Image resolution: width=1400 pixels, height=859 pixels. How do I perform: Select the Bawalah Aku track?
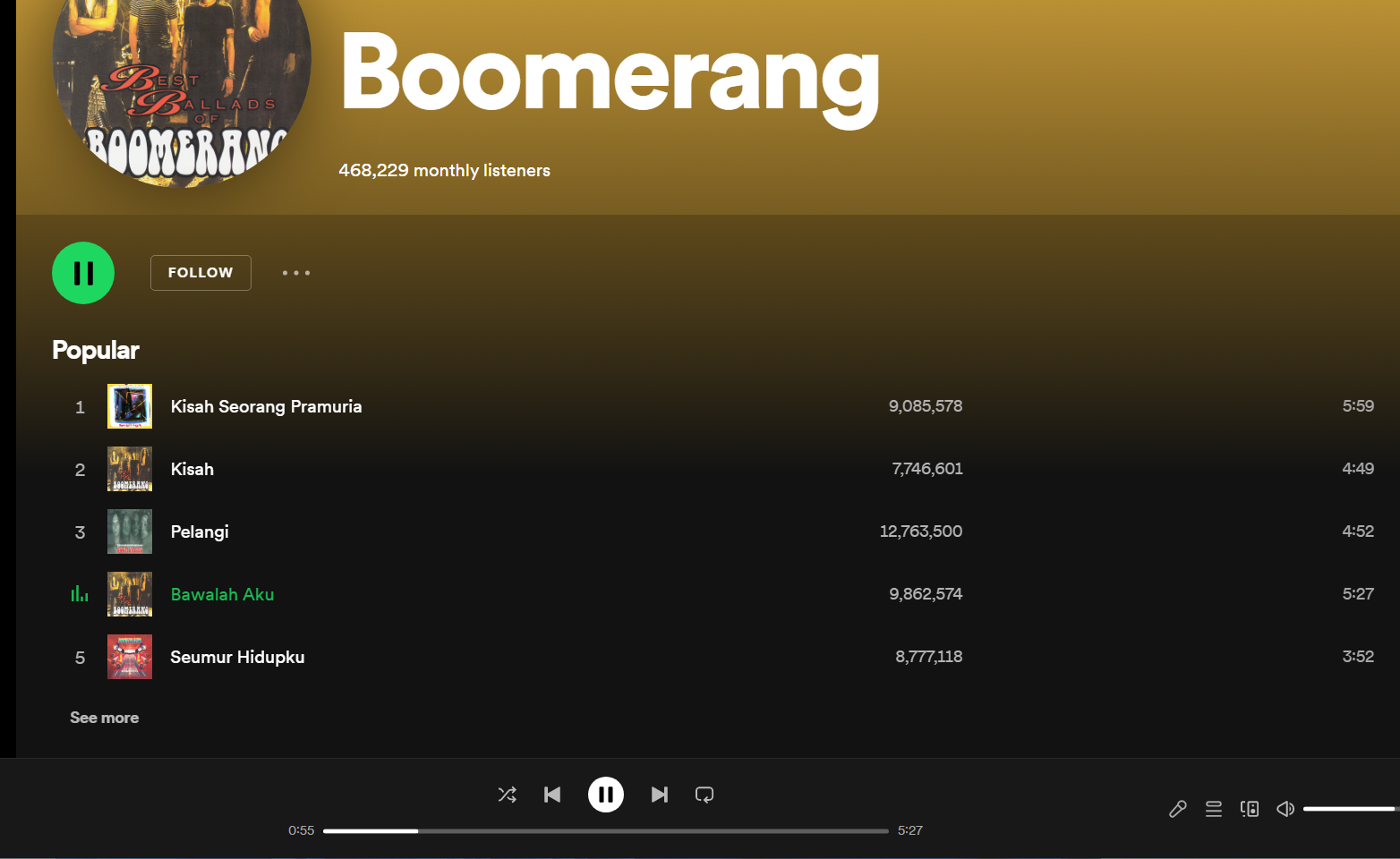(x=222, y=594)
